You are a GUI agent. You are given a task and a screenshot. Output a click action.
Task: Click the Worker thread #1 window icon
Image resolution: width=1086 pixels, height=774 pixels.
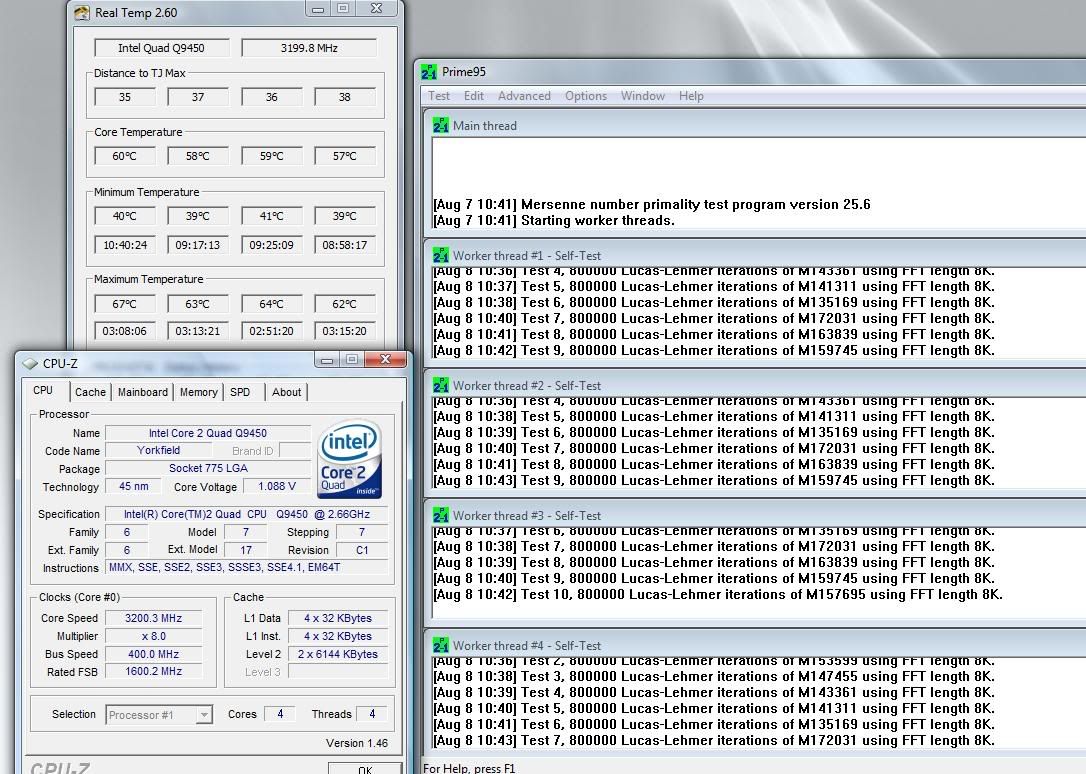(x=440, y=255)
